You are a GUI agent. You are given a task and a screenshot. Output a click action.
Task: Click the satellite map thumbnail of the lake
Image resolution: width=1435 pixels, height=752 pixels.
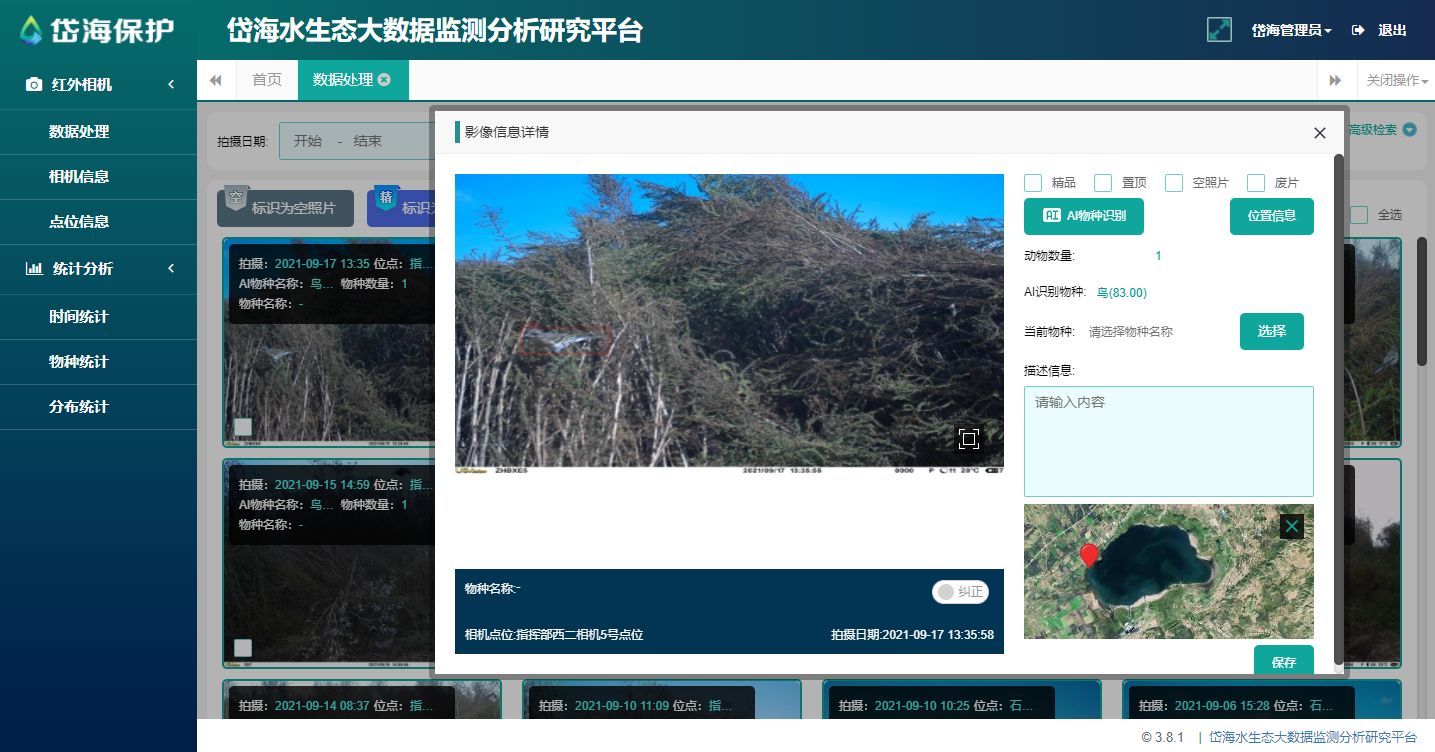pyautogui.click(x=1169, y=572)
